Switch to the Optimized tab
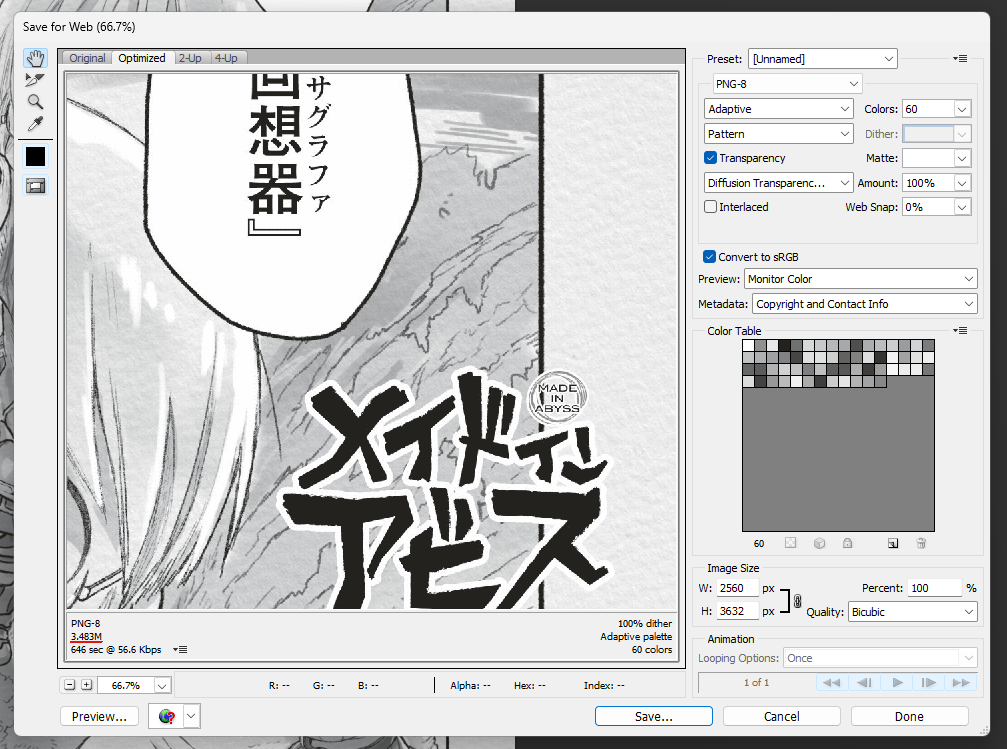This screenshot has width=1007, height=749. coord(142,58)
